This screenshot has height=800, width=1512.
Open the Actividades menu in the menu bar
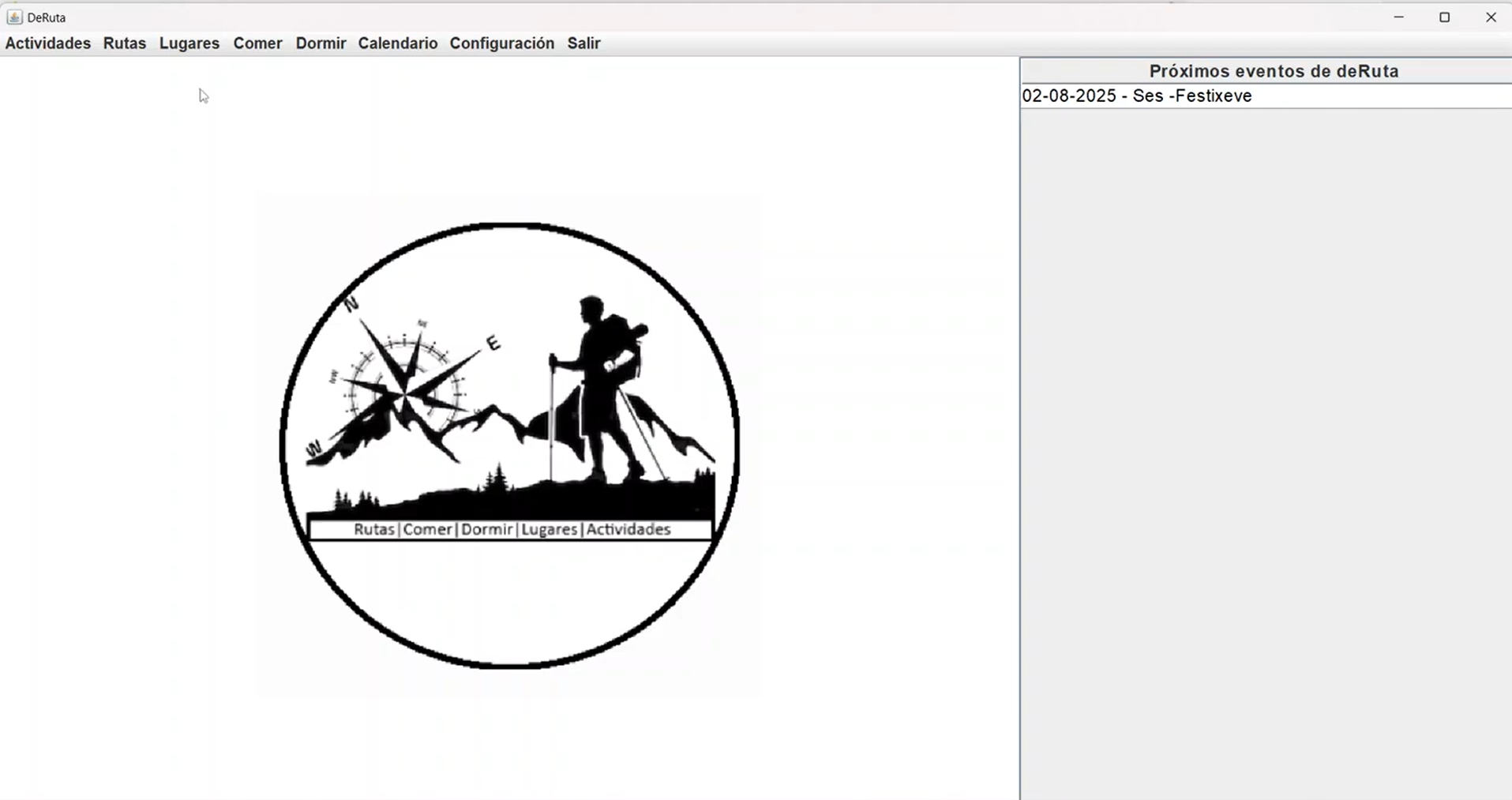pos(48,43)
